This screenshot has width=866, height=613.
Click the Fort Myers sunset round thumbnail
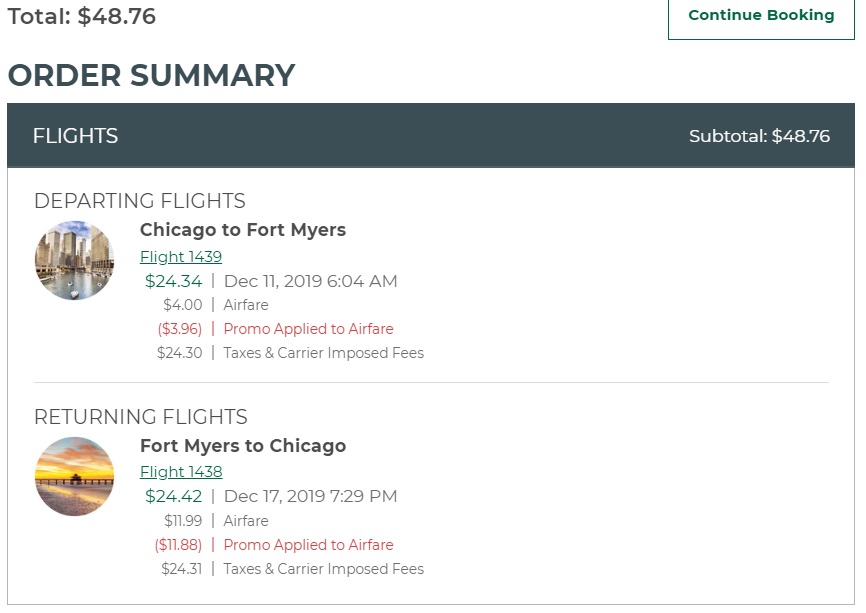(74, 476)
